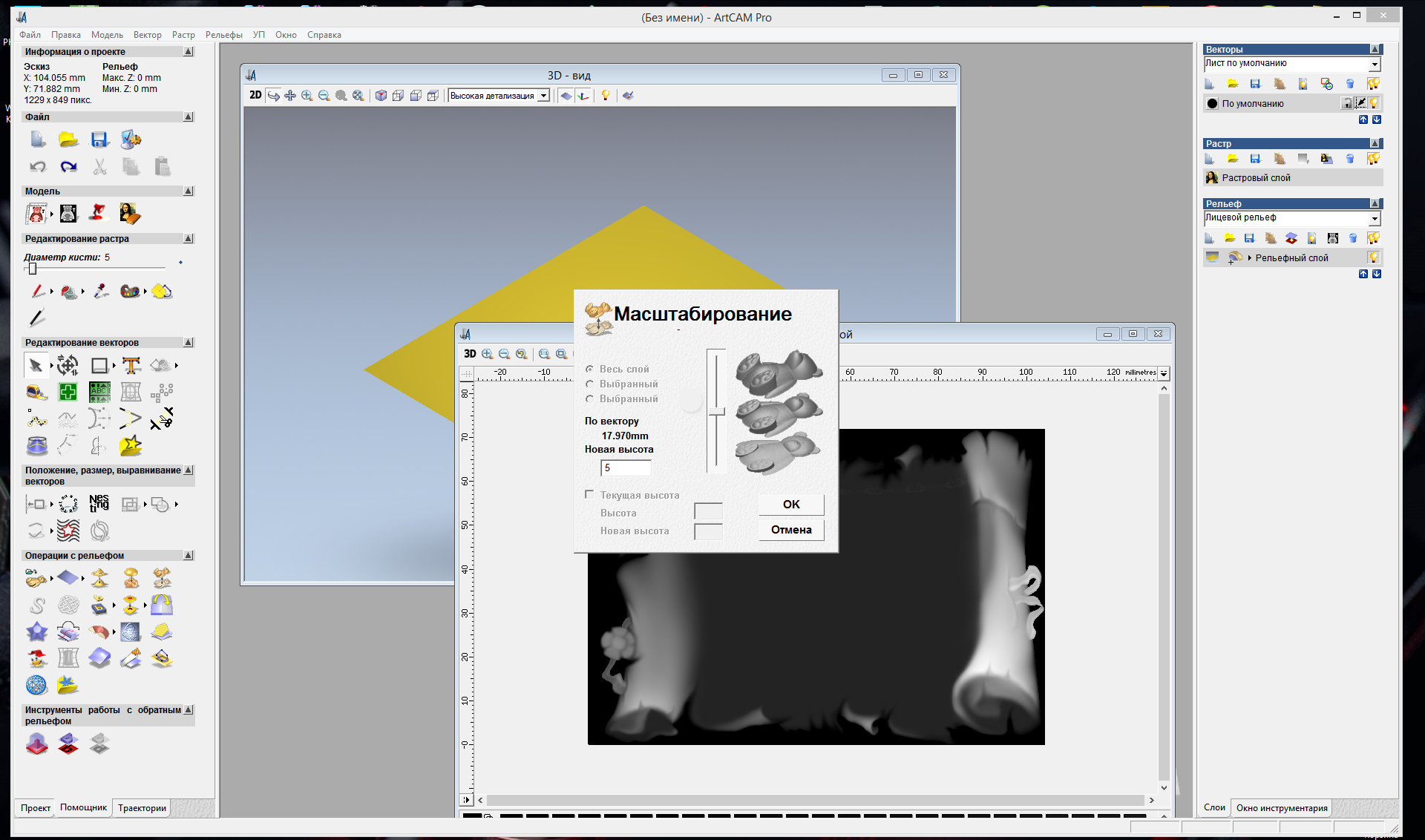Open the Рельефы menu

(x=223, y=35)
